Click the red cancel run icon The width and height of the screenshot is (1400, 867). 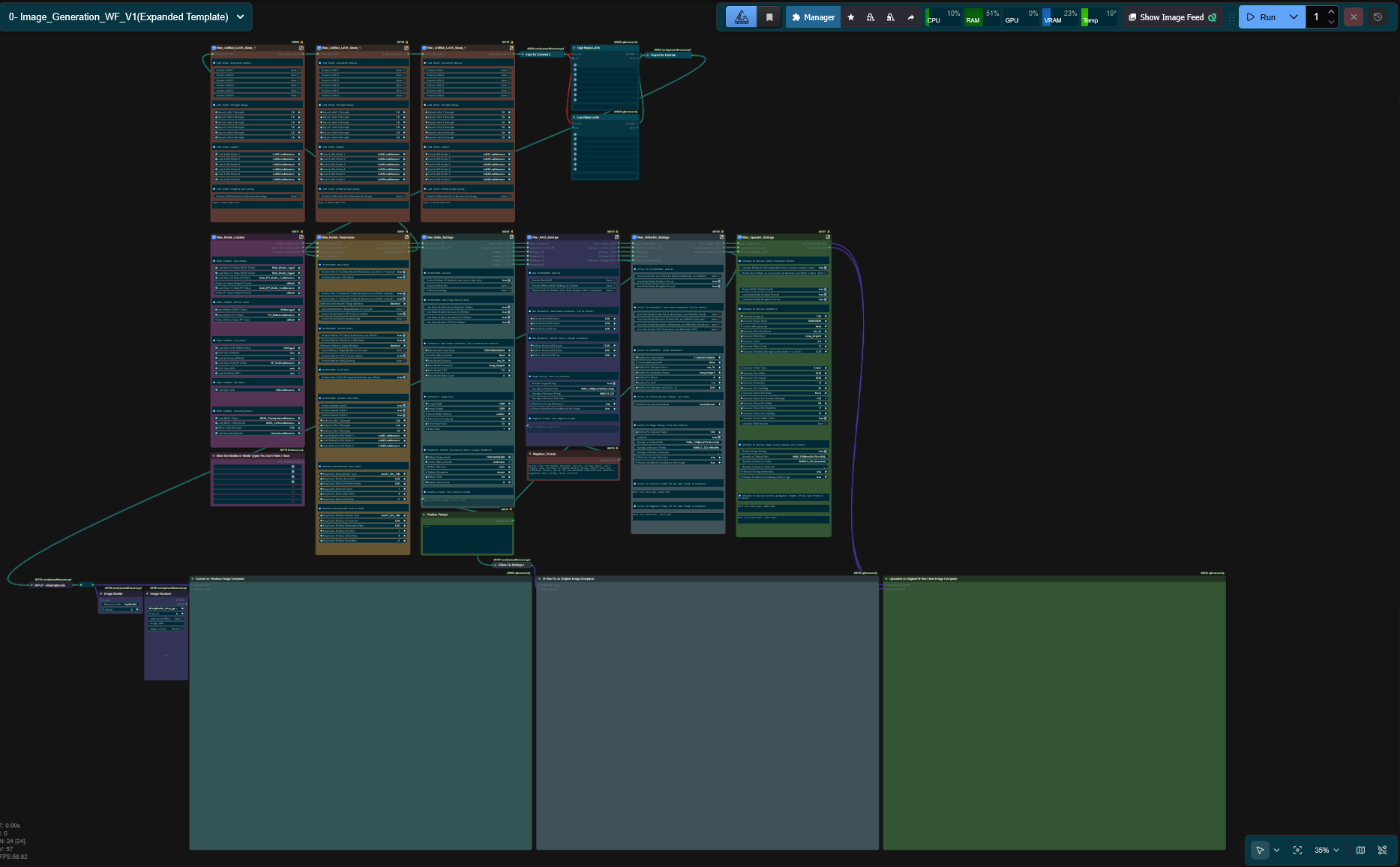(1354, 17)
